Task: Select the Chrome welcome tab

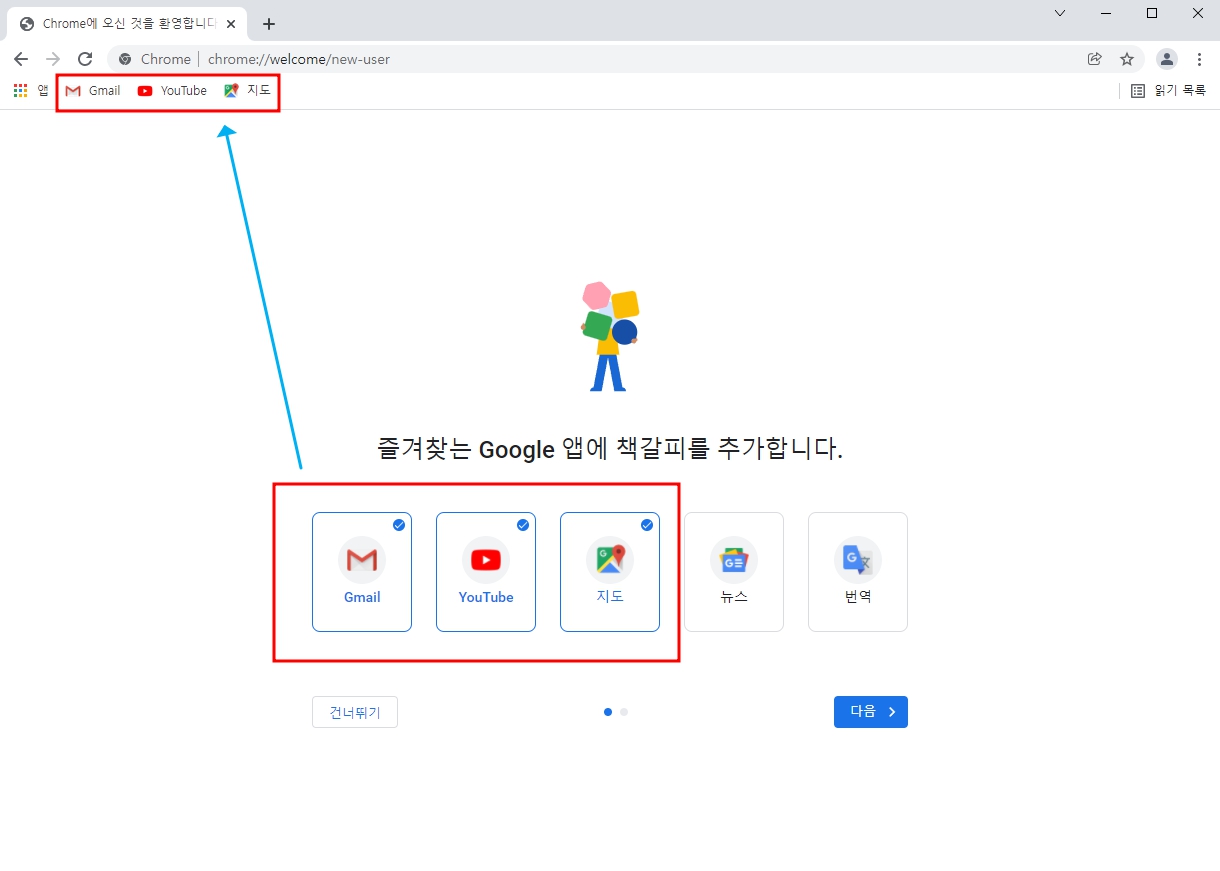Action: point(128,24)
